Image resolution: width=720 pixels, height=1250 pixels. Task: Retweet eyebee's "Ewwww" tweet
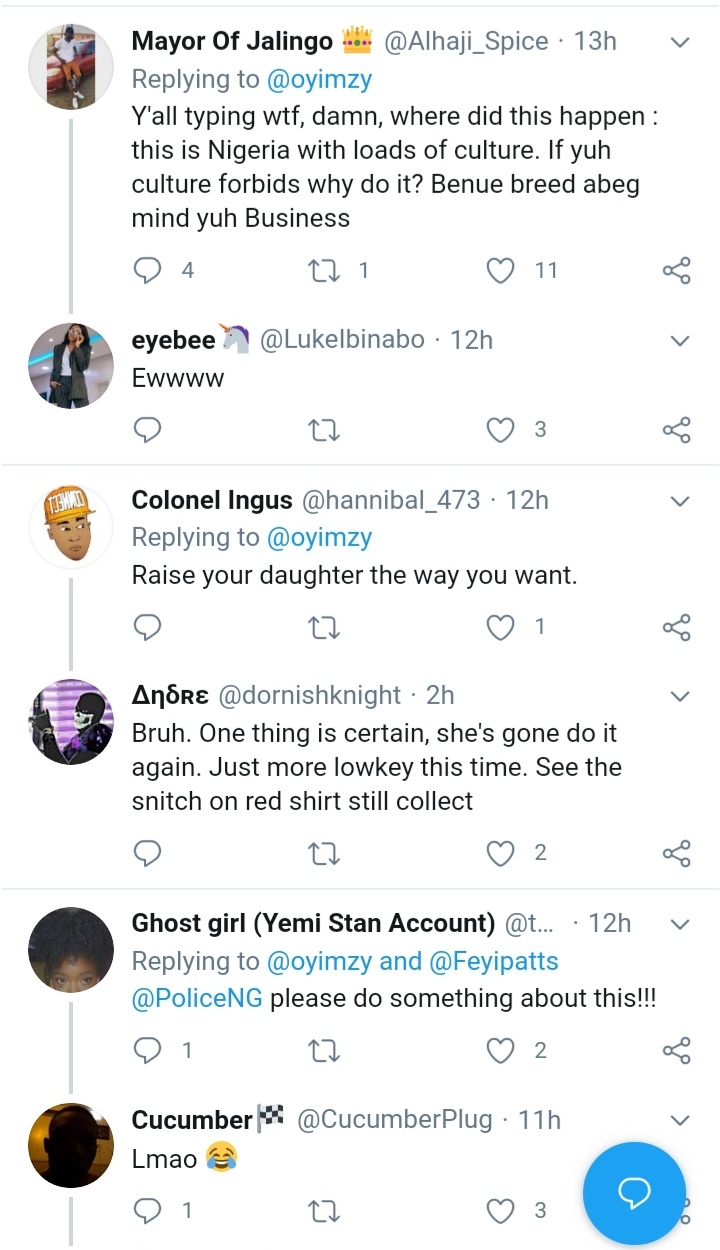(x=322, y=430)
